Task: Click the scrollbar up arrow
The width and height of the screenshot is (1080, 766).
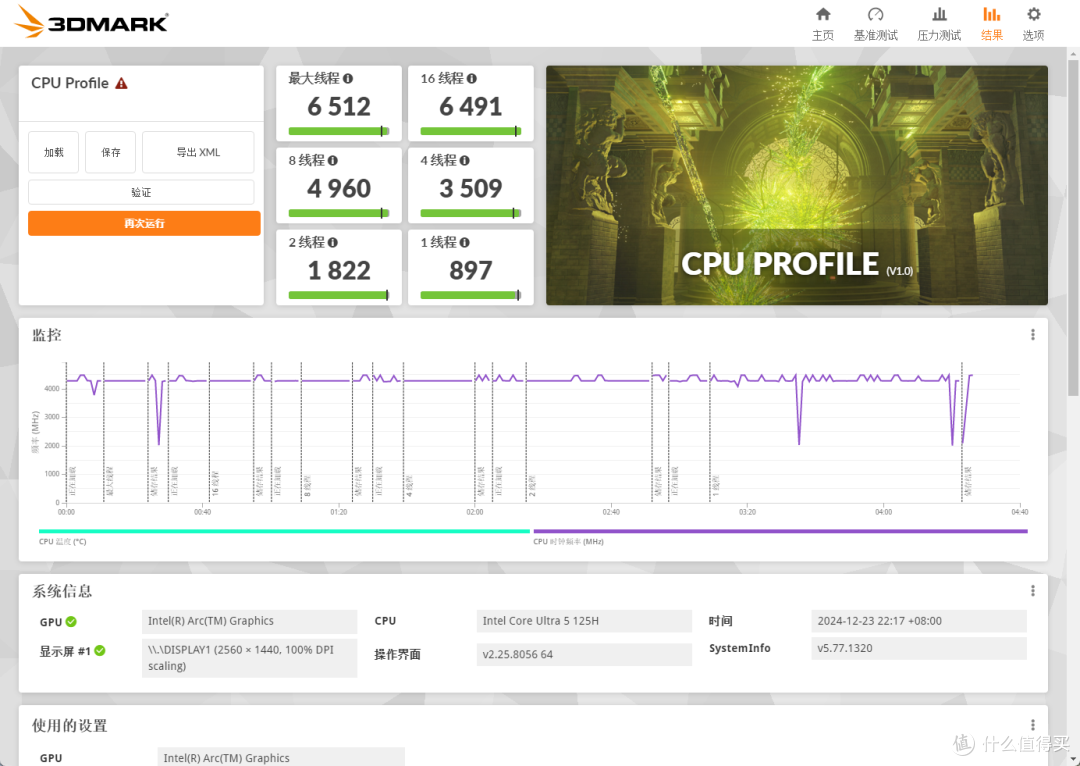Action: [1073, 53]
